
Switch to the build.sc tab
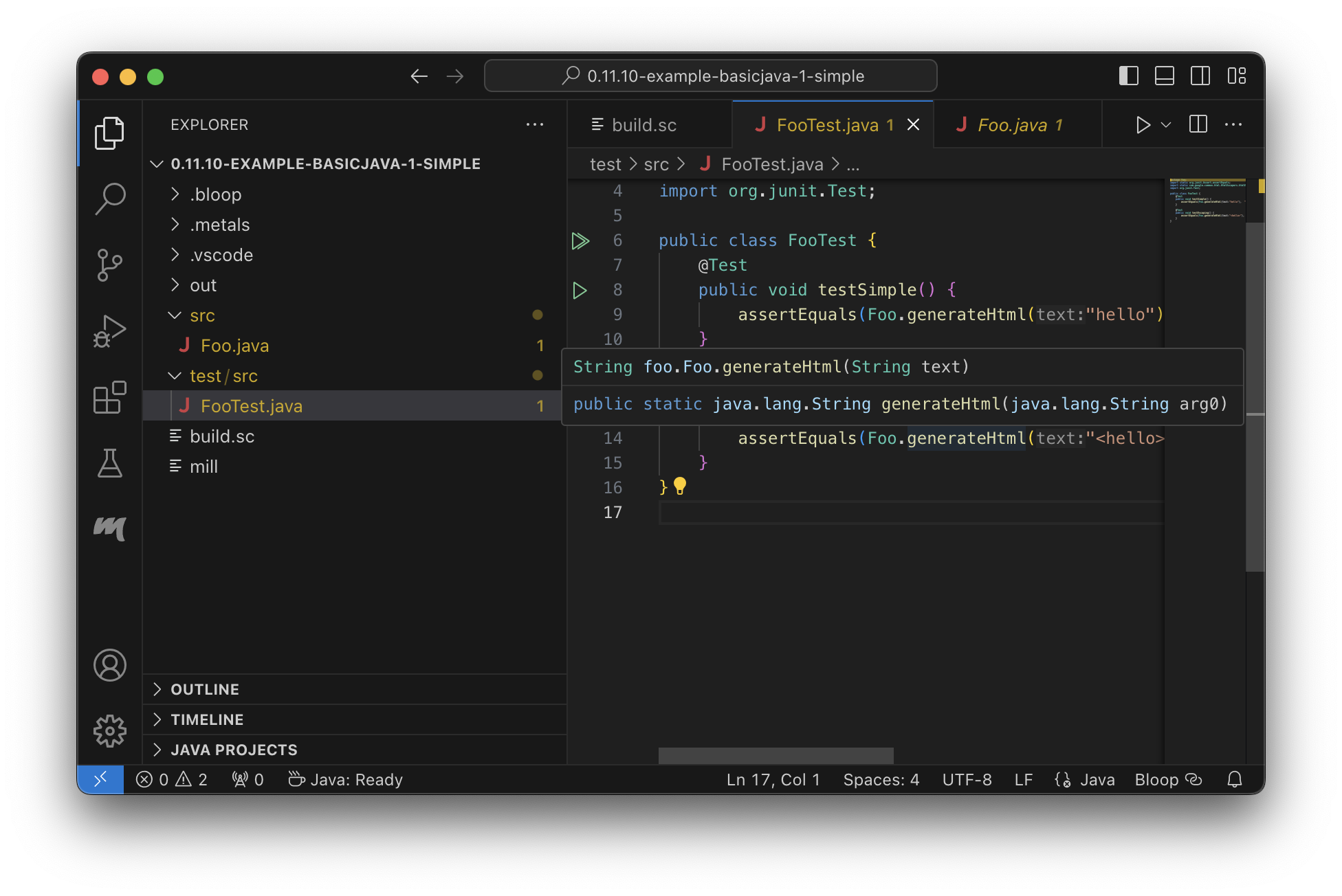click(x=643, y=124)
